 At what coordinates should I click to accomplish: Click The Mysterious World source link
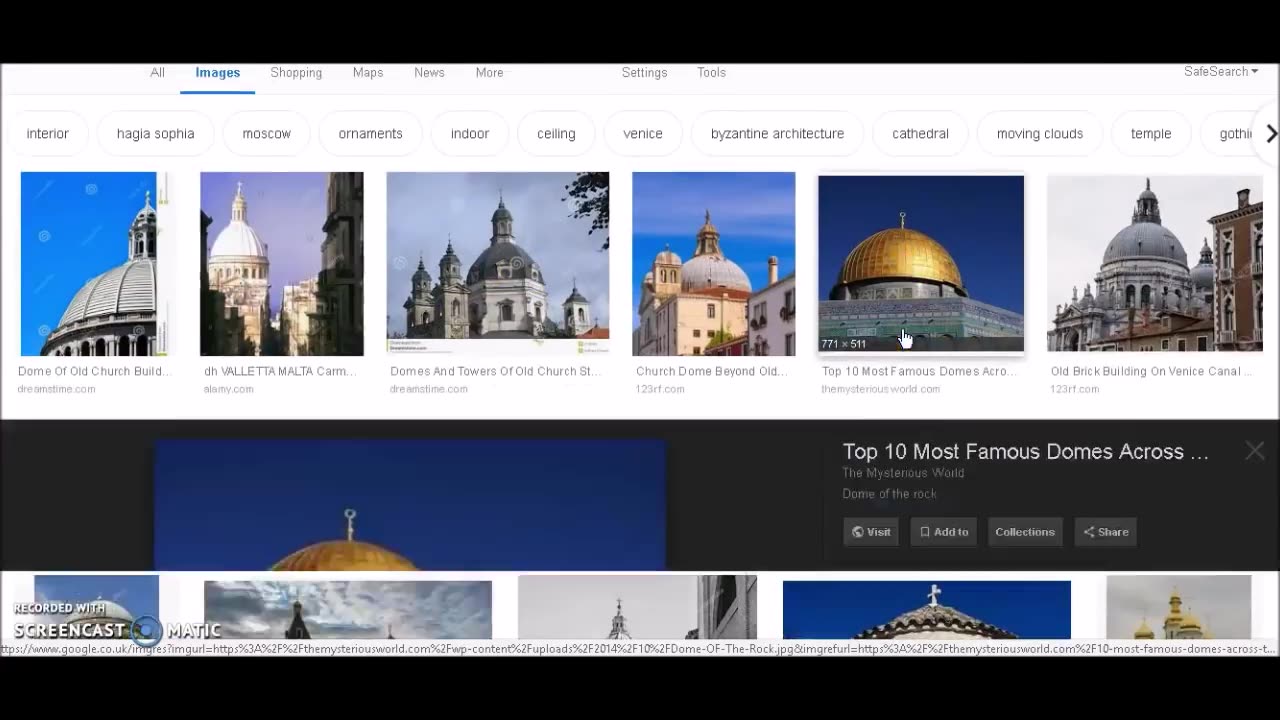click(x=903, y=473)
